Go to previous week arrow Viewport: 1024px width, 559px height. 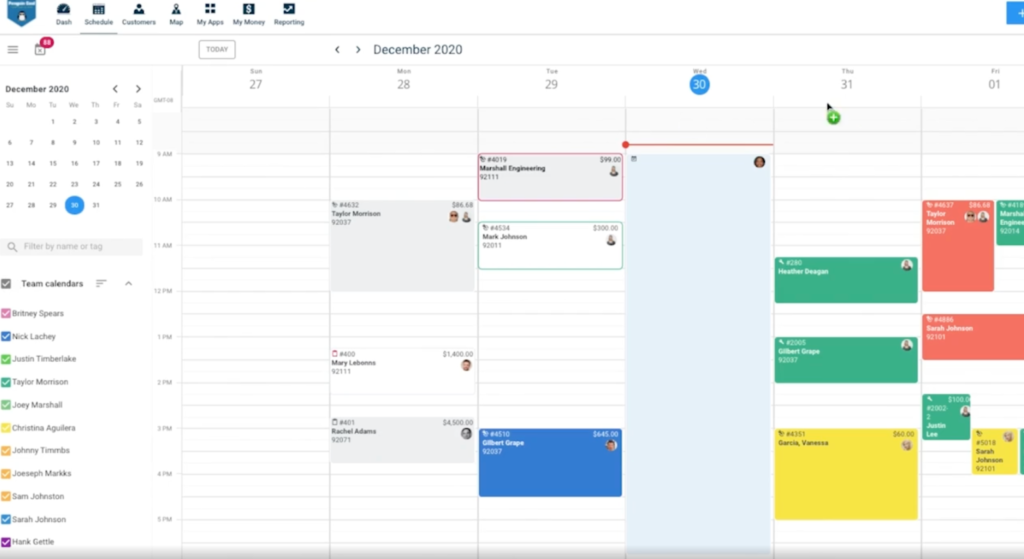coord(337,50)
